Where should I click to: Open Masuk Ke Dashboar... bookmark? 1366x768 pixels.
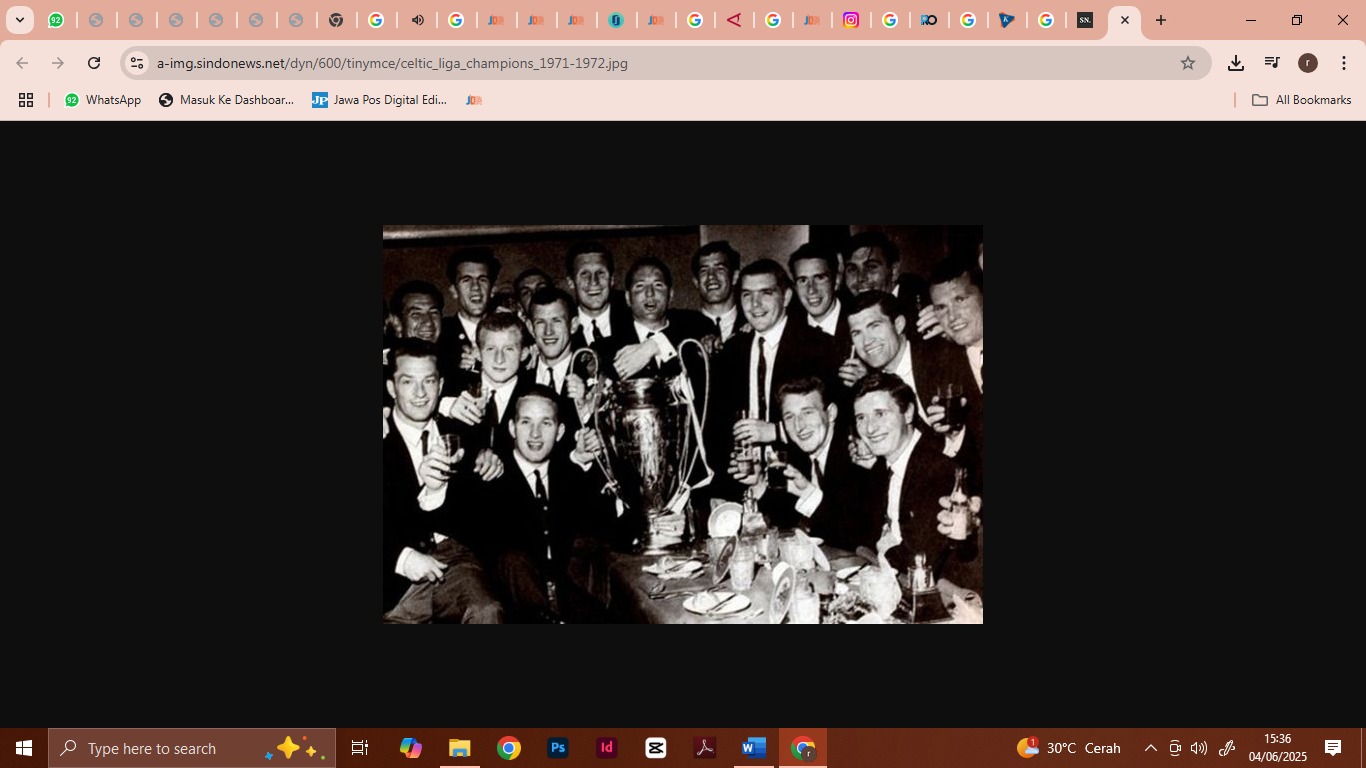[x=226, y=100]
